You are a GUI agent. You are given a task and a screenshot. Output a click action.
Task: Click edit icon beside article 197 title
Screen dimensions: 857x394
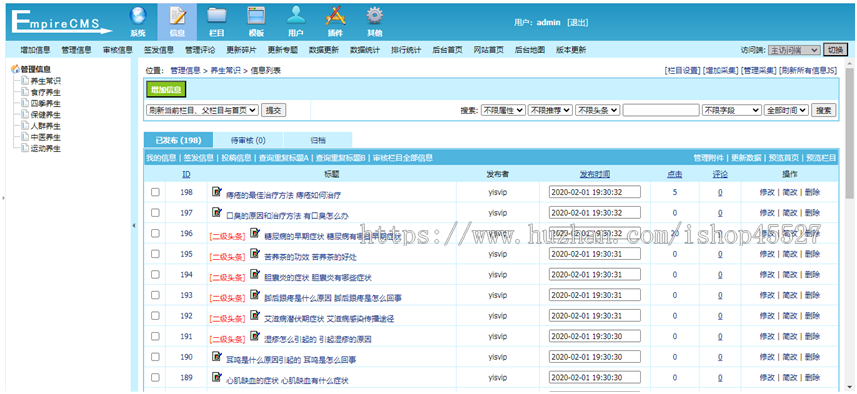pyautogui.click(x=217, y=213)
